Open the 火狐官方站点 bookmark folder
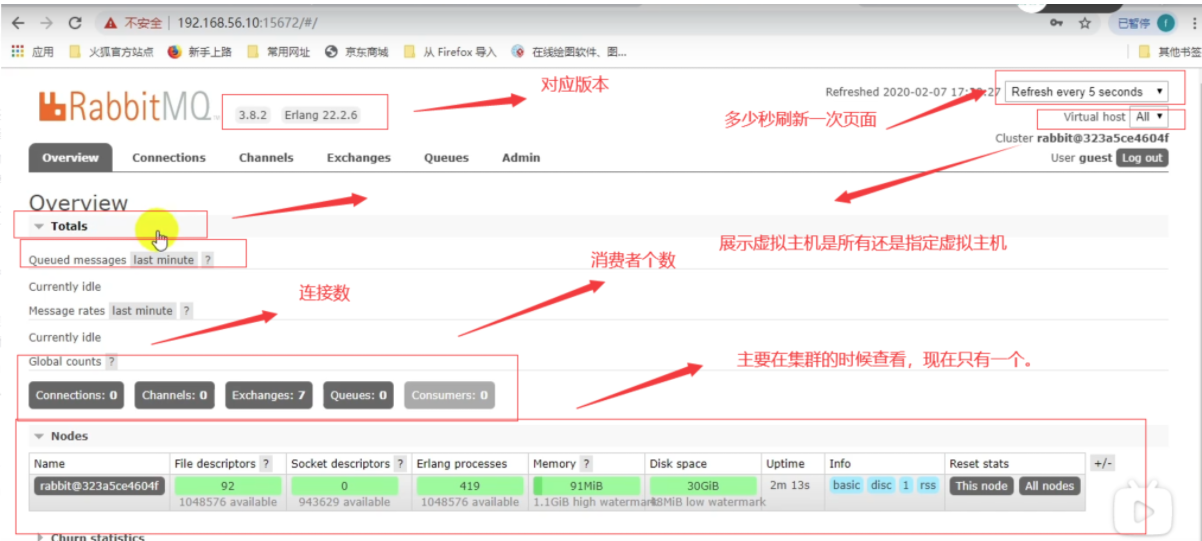1202x541 pixels. 111,52
